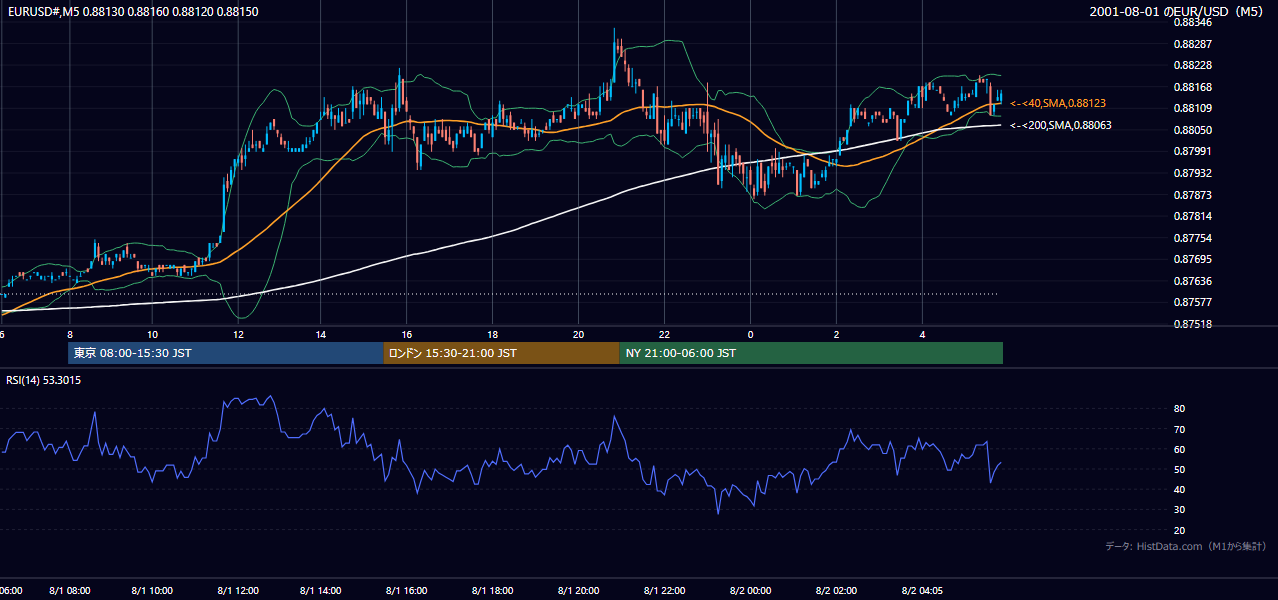Click the 0.87695 price axis label
Viewport: 1278px width, 600px height.
click(x=1192, y=259)
